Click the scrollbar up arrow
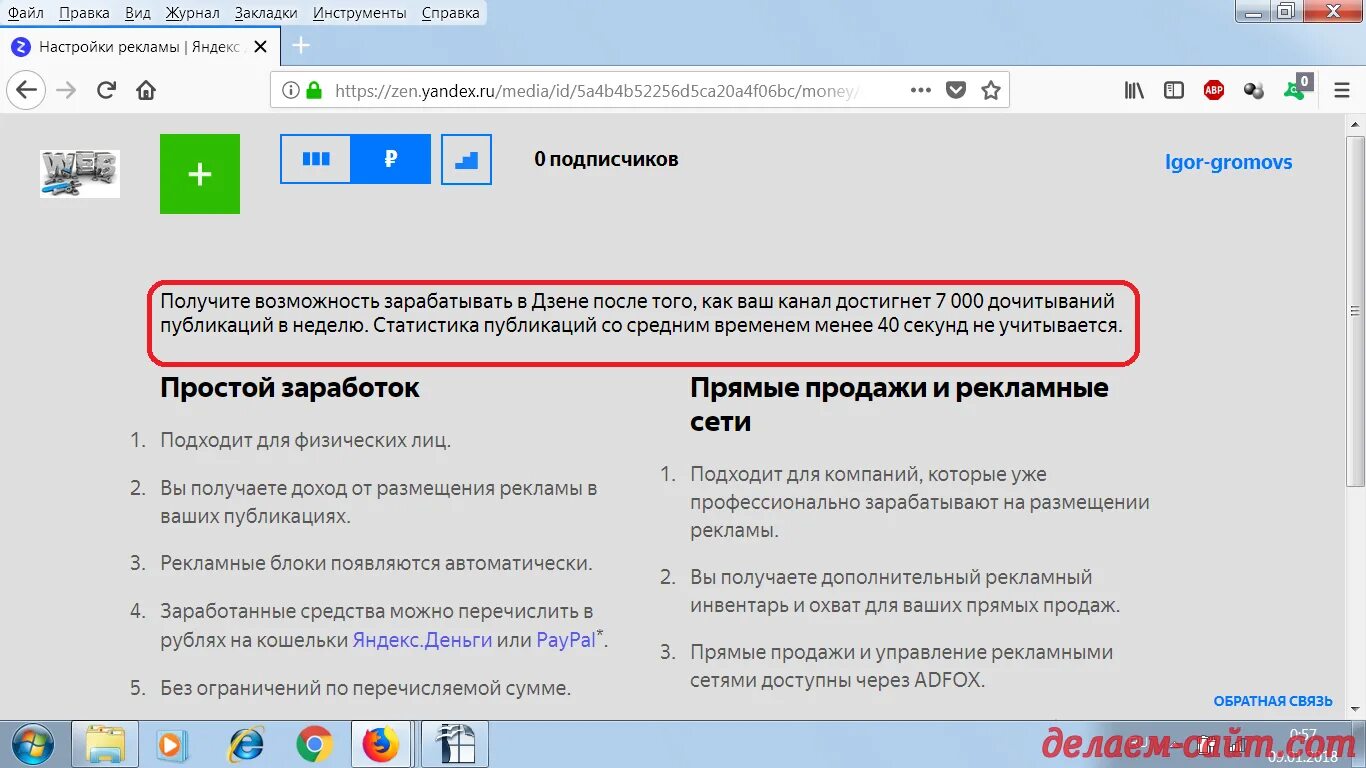 (x=1356, y=122)
